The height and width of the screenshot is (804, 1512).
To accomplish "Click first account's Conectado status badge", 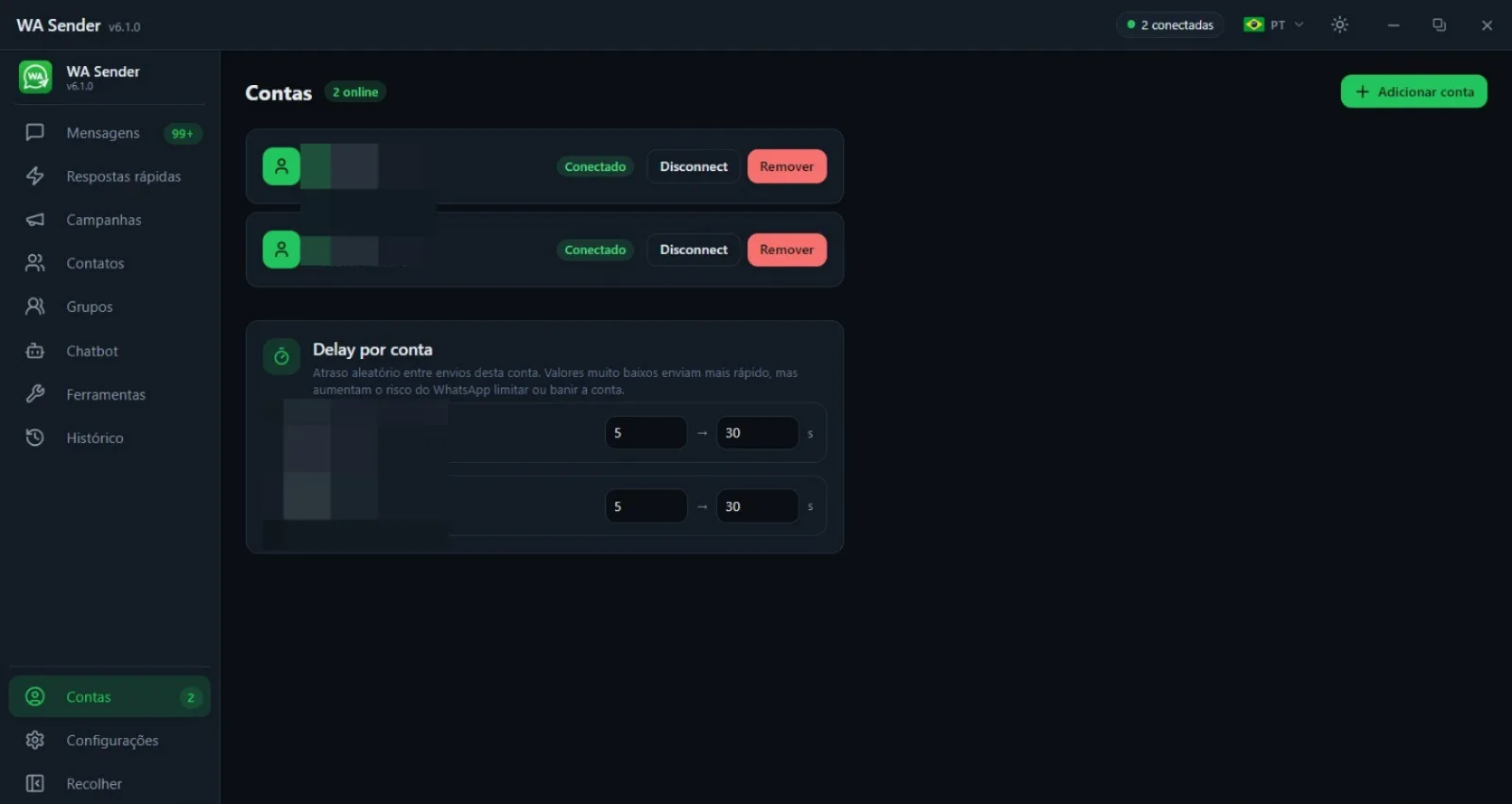I will tap(595, 166).
